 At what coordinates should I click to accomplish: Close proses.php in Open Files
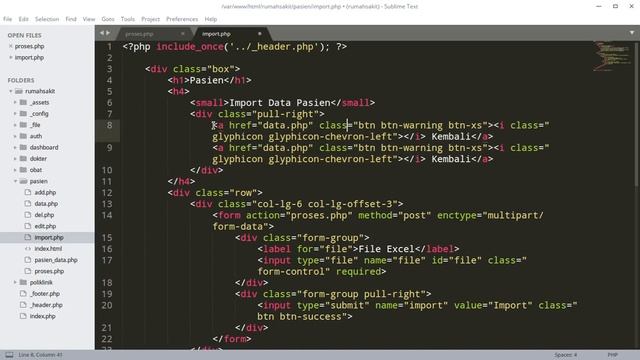[x=11, y=47]
